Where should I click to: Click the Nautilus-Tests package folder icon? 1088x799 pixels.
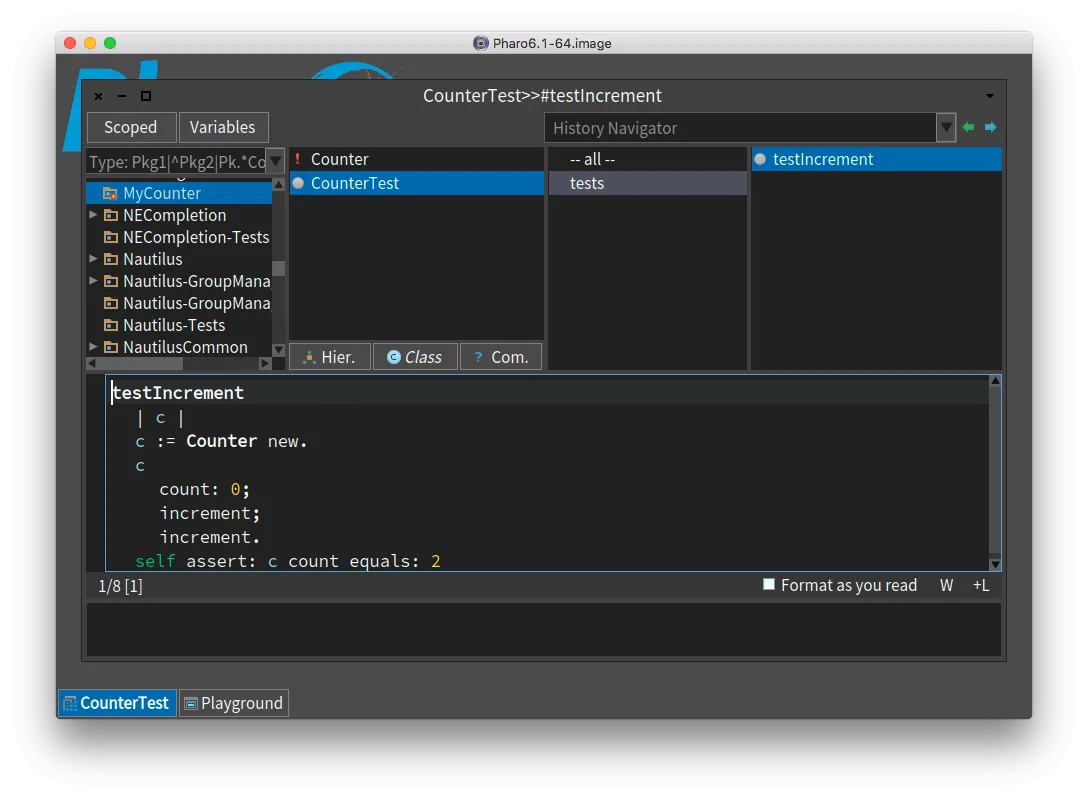tap(110, 325)
